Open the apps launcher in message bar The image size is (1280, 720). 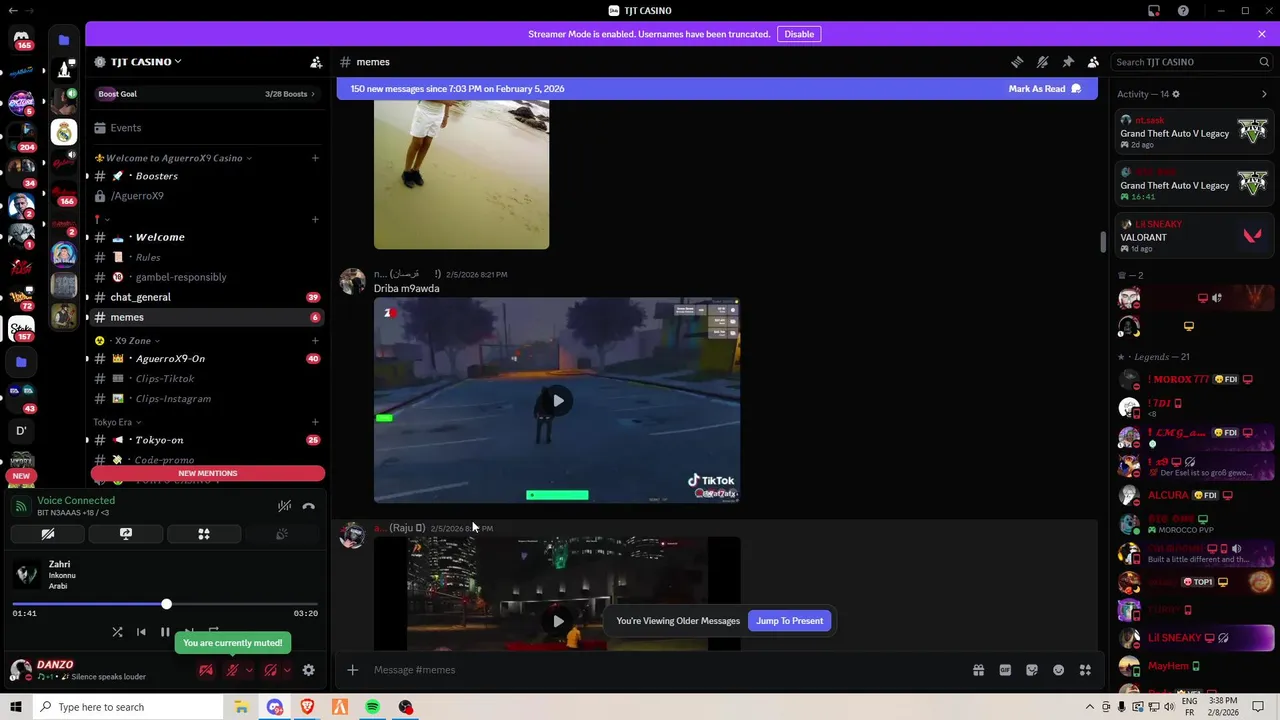(1085, 670)
